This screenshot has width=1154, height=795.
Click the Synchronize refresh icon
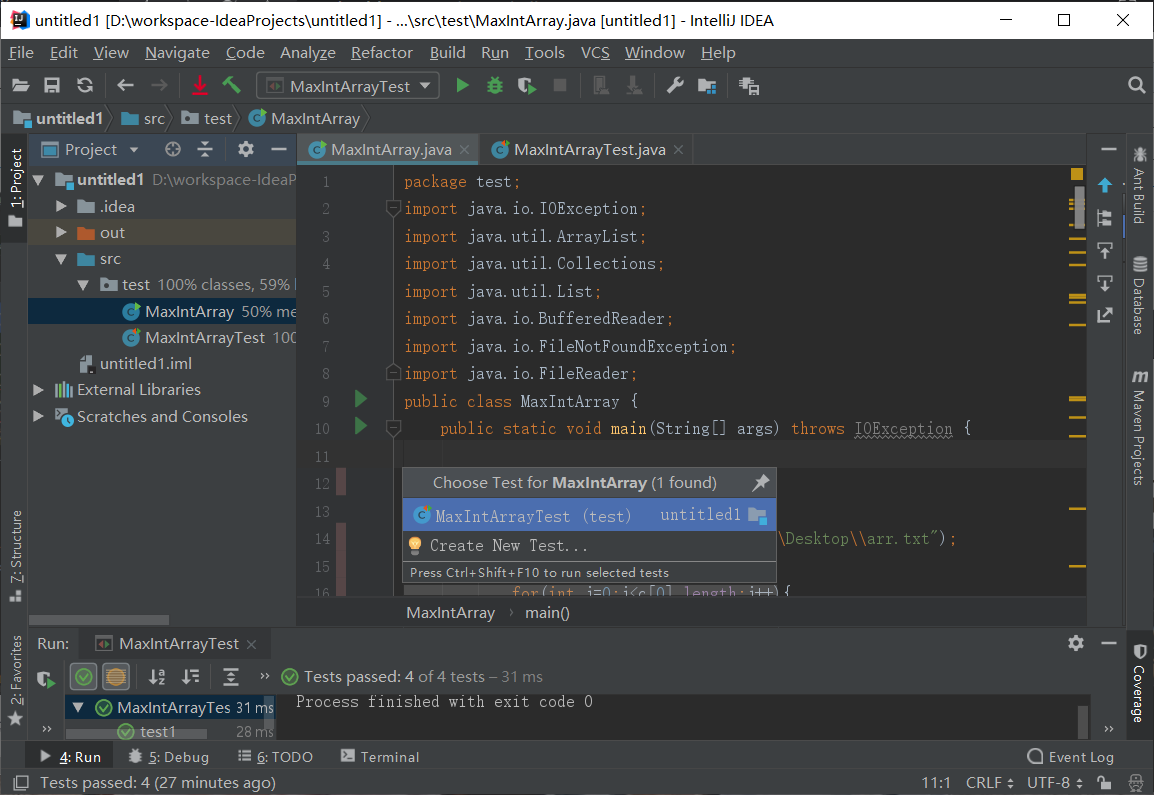pos(85,86)
